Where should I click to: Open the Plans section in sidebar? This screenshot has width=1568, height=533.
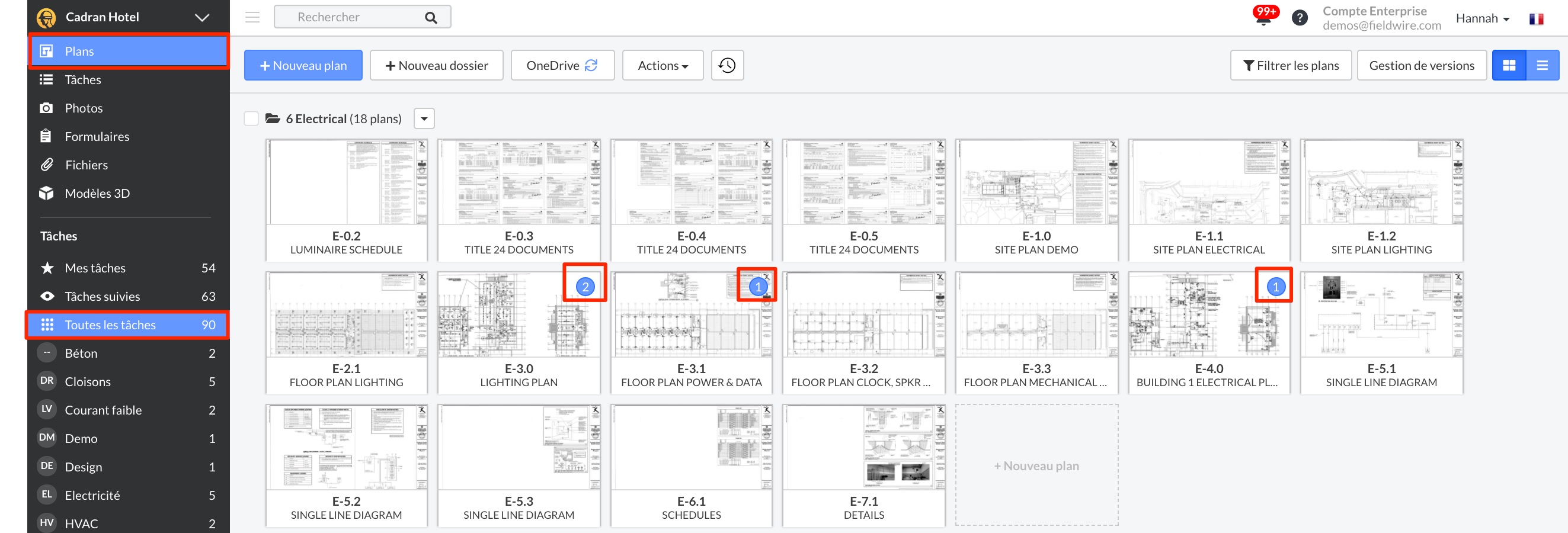point(129,51)
